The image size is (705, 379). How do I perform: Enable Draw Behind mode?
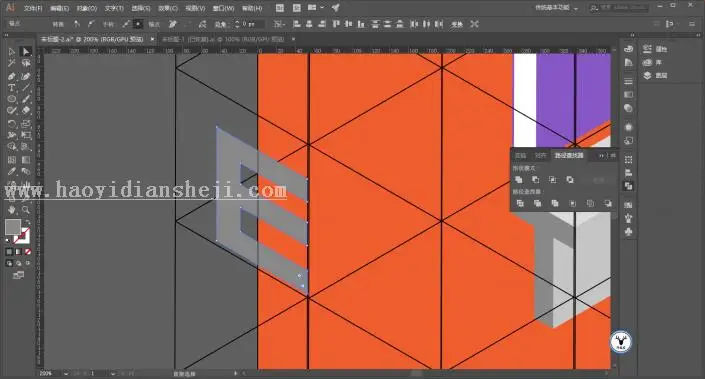[18, 263]
